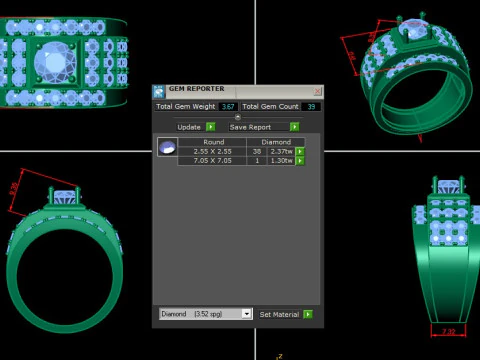Select the 2.55 X 2.55 size cell
The width and height of the screenshot is (480, 360).
coord(212,151)
